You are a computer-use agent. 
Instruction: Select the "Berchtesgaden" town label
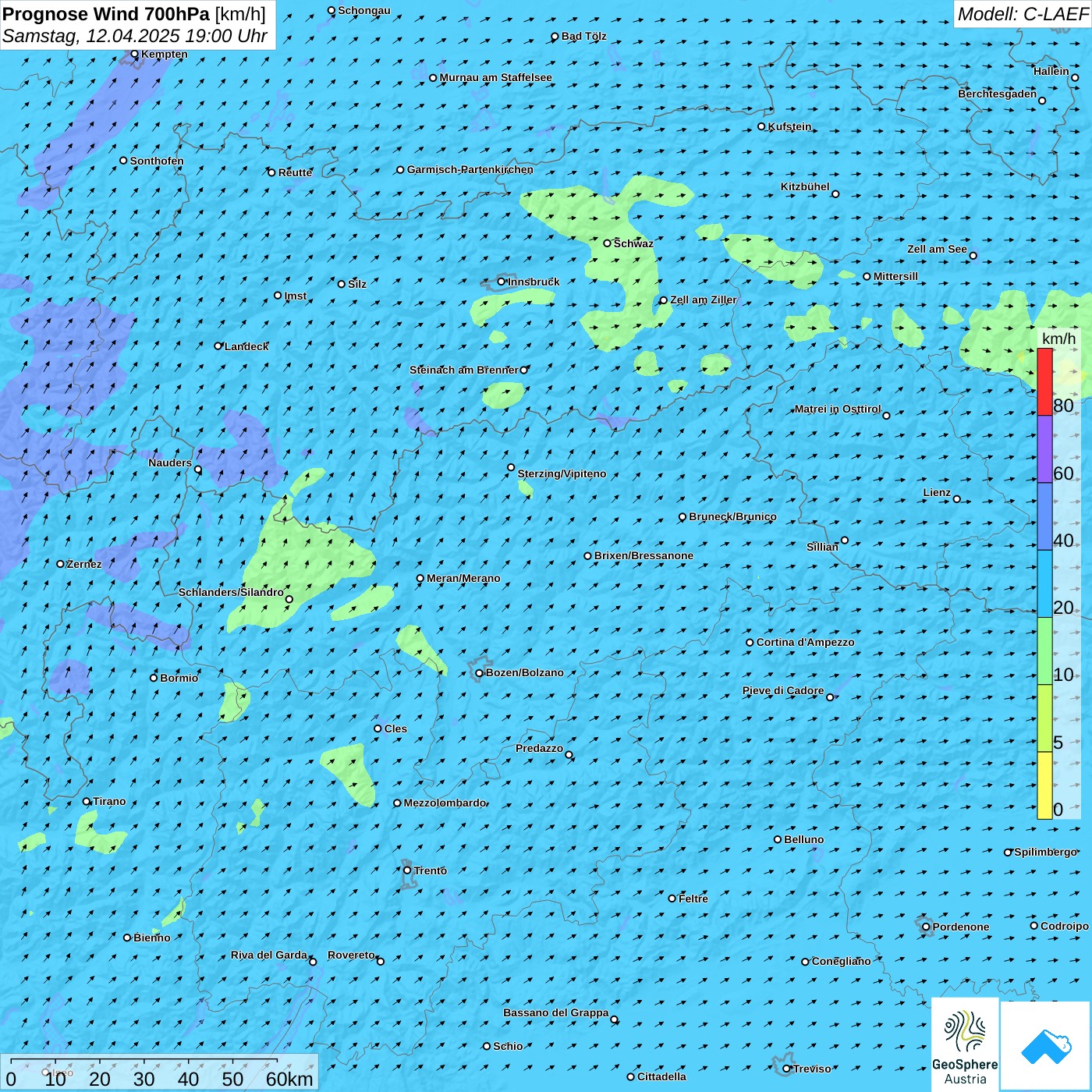click(x=998, y=94)
